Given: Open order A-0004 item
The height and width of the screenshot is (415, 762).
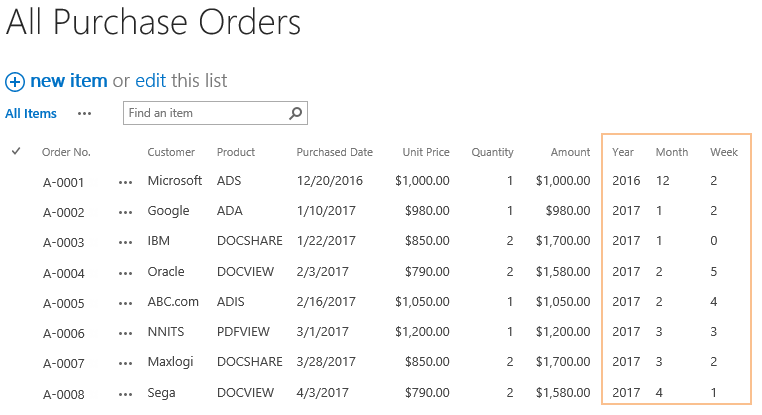Looking at the screenshot, I should coord(64,274).
